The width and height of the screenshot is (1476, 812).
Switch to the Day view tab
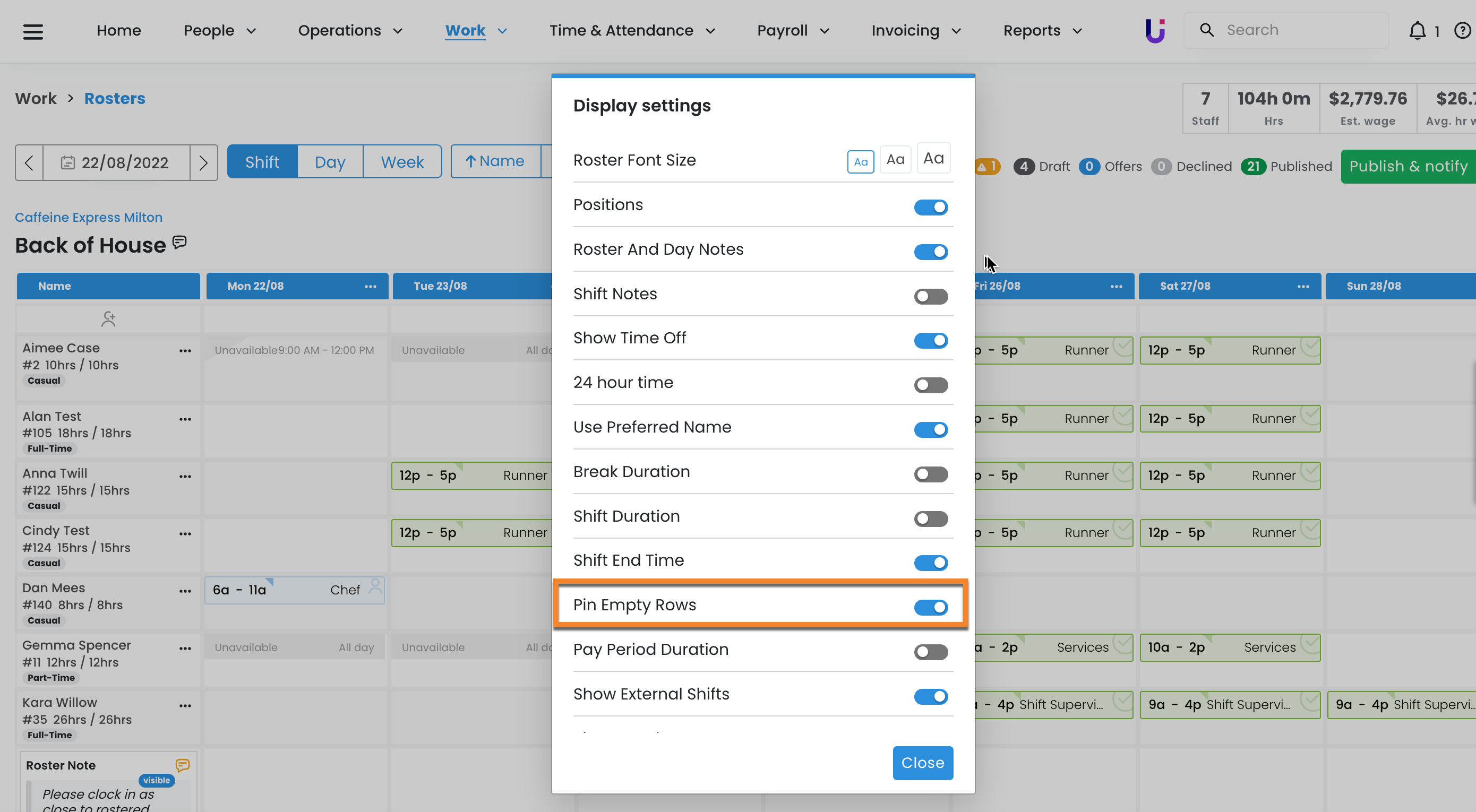(330, 162)
